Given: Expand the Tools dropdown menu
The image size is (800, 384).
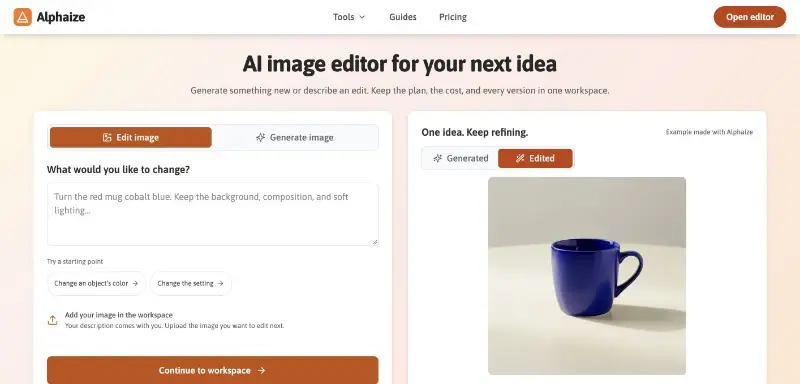Looking at the screenshot, I should tap(349, 17).
